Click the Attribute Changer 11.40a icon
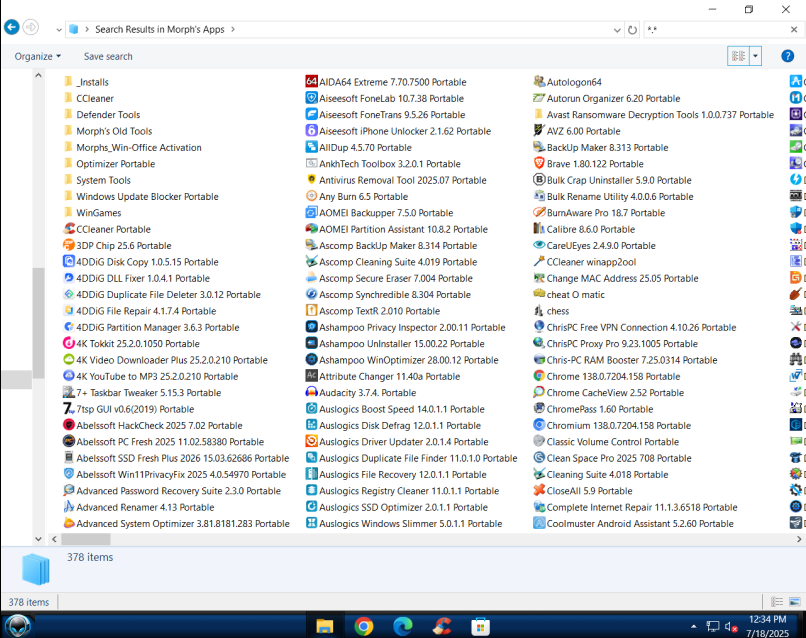The image size is (806, 638). (311, 375)
